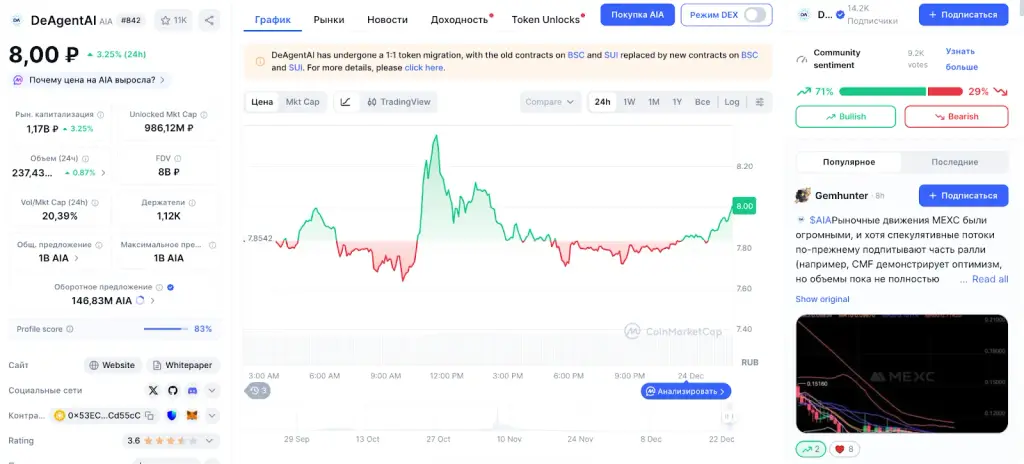This screenshot has height=464, width=1024.
Task: Open the Website link
Action: coord(113,365)
